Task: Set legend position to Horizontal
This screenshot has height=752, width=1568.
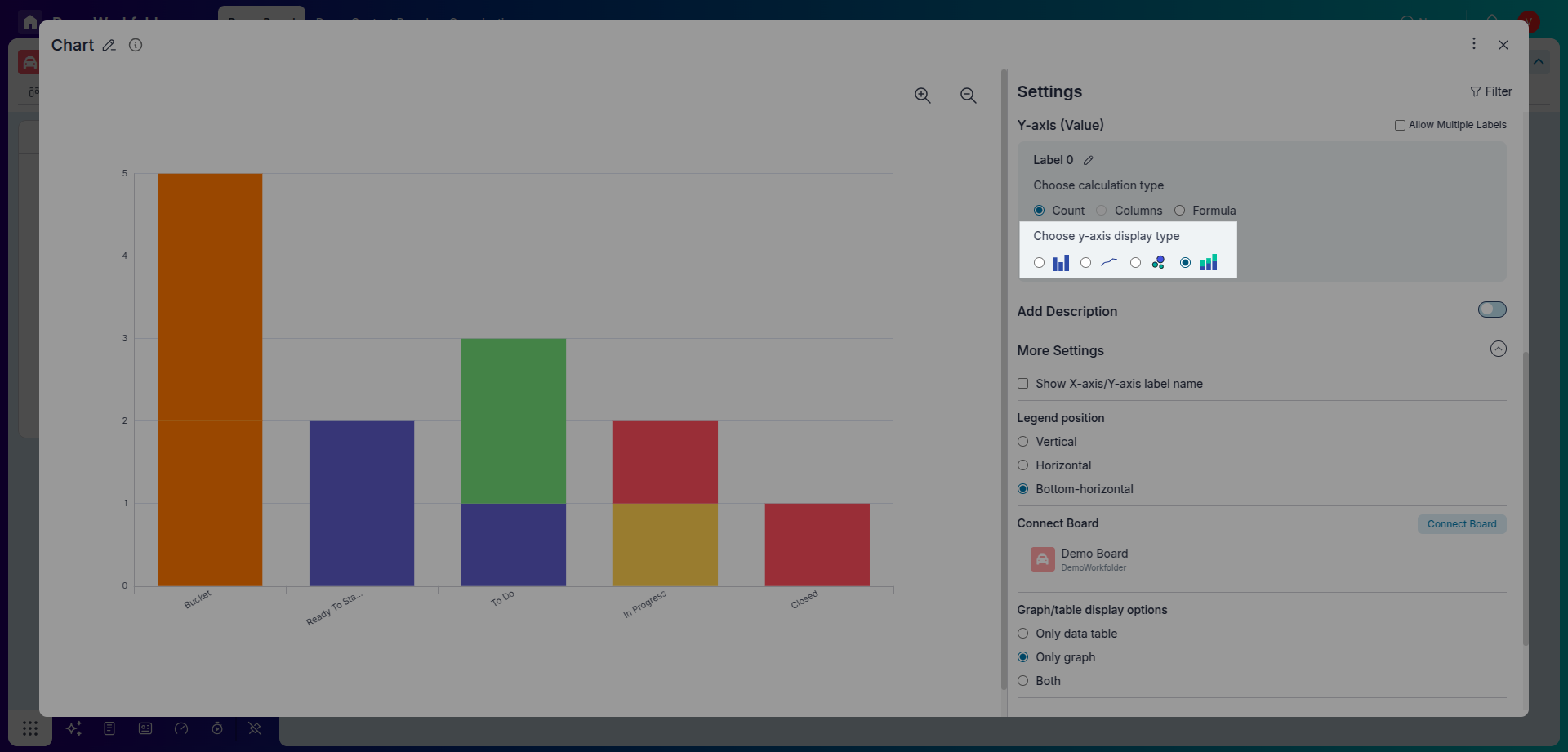Action: click(x=1022, y=465)
